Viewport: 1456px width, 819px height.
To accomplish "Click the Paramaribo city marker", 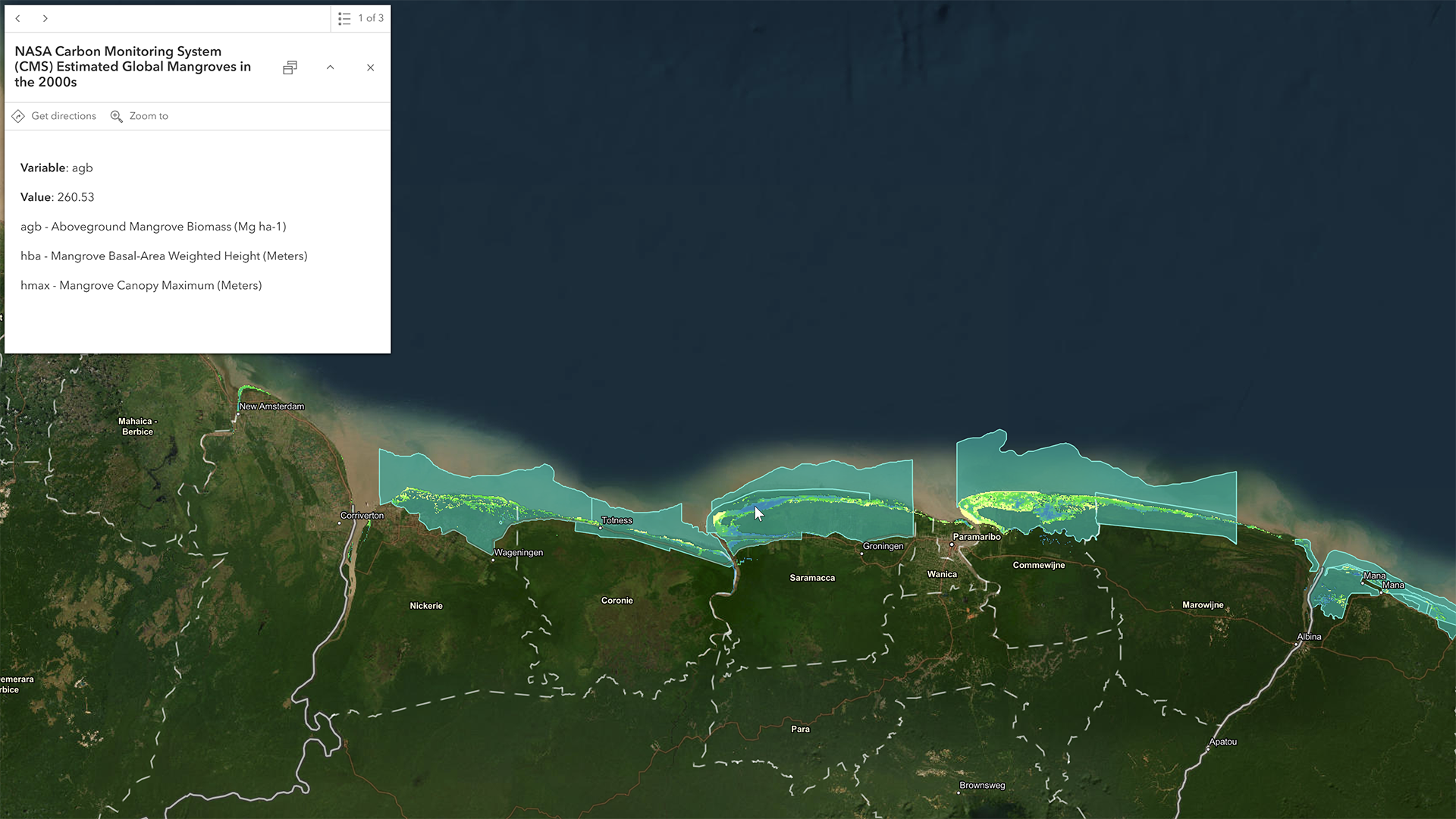I will pyautogui.click(x=952, y=544).
